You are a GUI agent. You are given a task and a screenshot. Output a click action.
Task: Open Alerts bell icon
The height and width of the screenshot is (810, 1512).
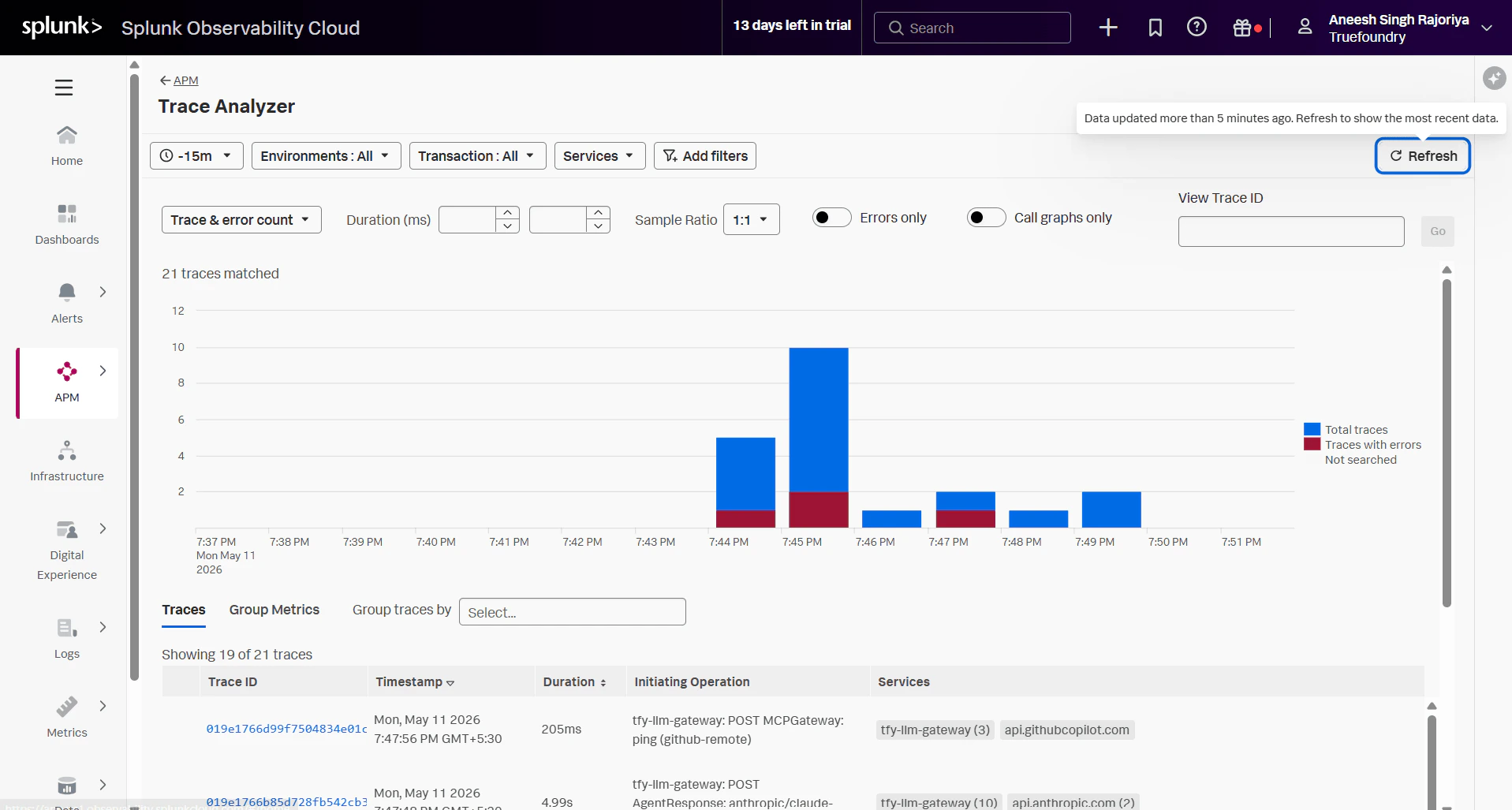pyautogui.click(x=67, y=293)
